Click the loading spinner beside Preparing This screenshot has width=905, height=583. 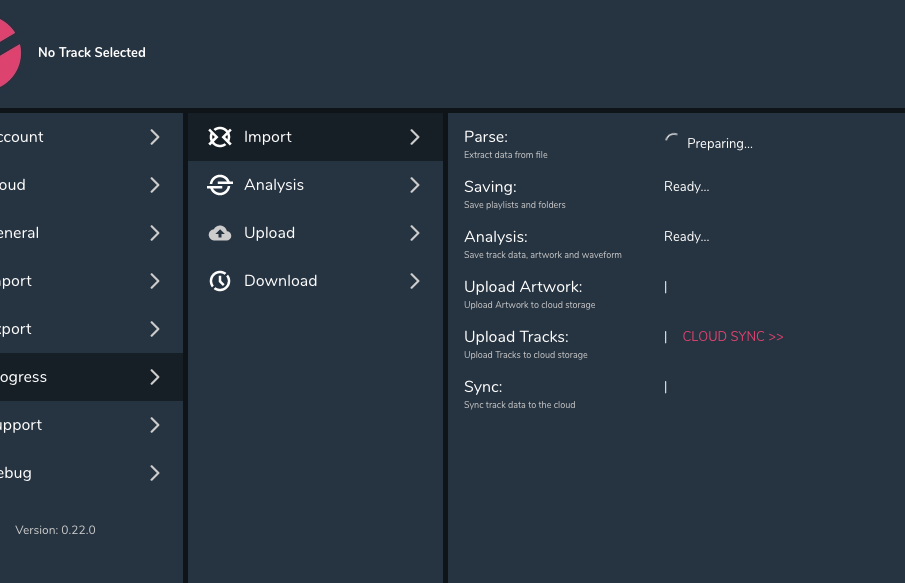tap(673, 141)
